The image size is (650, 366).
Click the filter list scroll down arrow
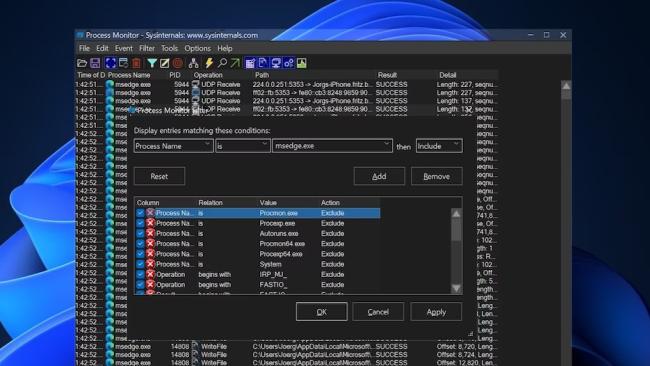[x=456, y=288]
